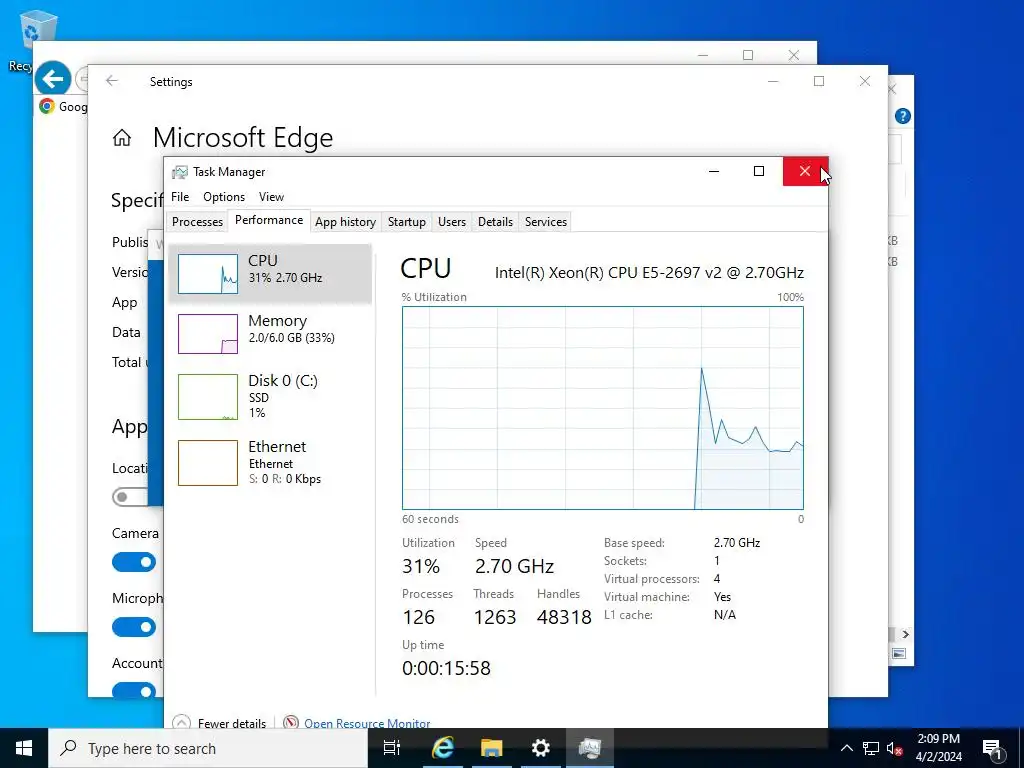This screenshot has height=768, width=1024.
Task: Toggle the Account info switch in Settings
Action: point(134,690)
